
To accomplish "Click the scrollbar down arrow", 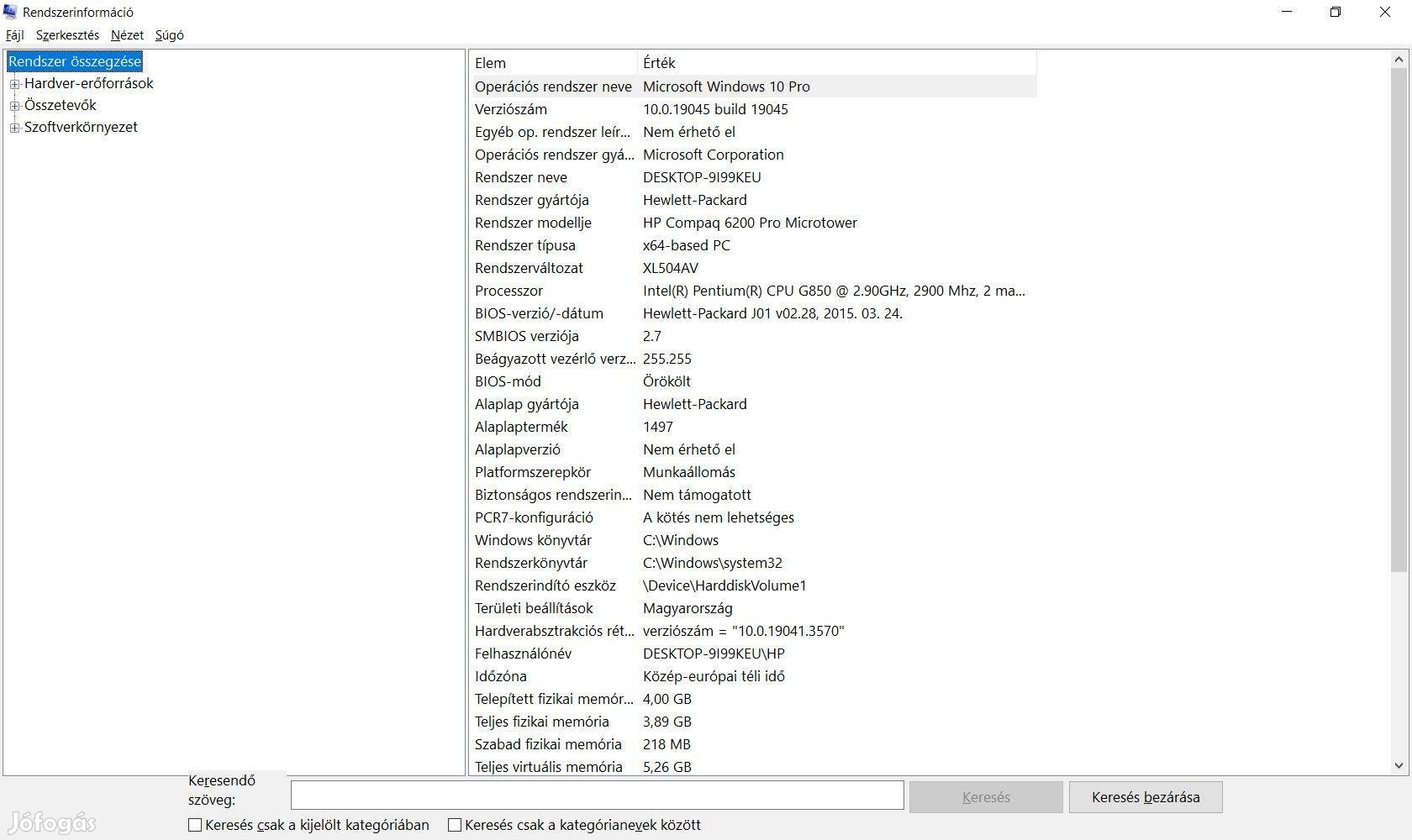I will tap(1399, 765).
